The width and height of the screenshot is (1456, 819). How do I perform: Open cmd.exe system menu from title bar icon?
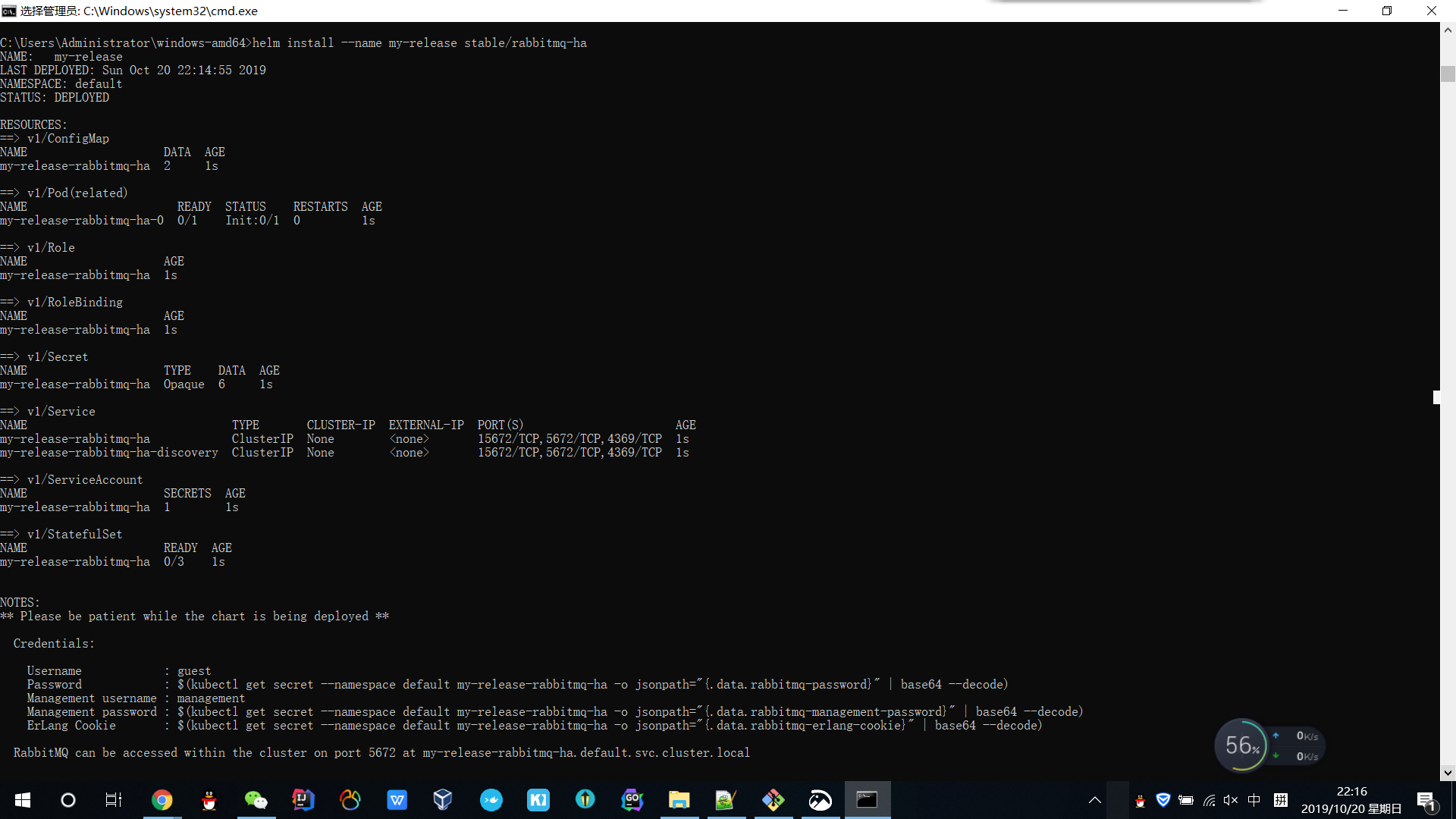coord(8,11)
